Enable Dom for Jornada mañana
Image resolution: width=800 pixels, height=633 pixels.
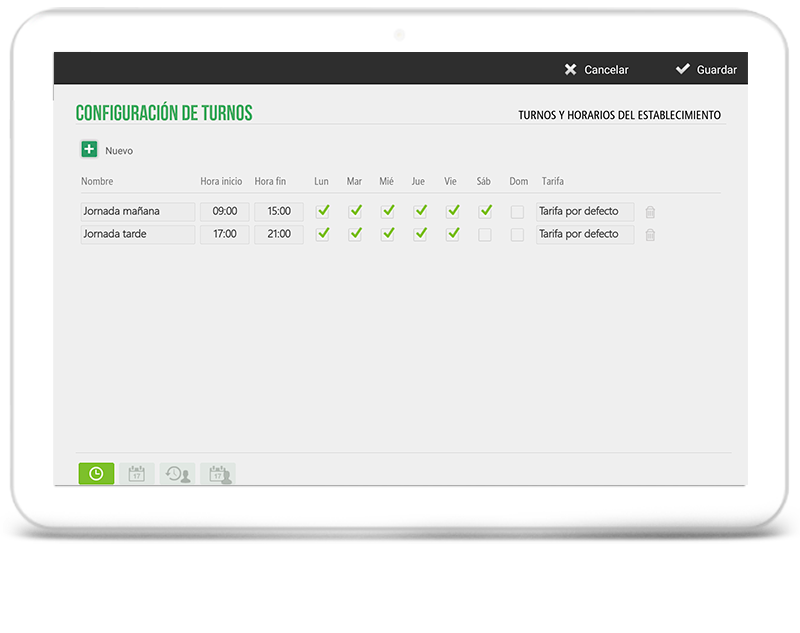point(517,211)
